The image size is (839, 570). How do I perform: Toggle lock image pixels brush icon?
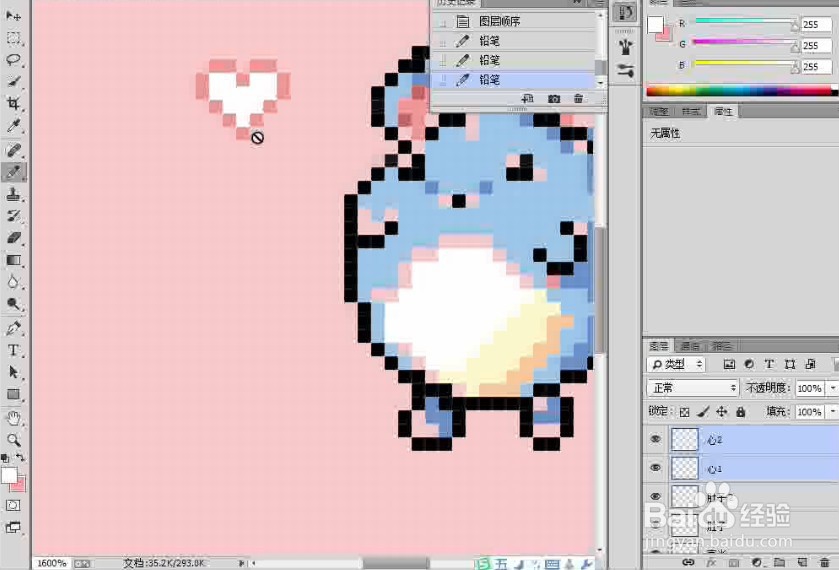[704, 412]
